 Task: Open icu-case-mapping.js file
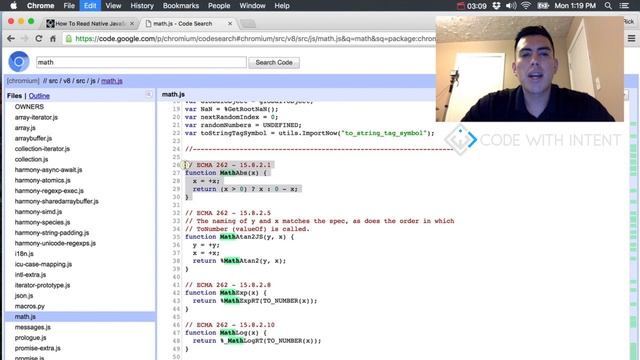43,264
